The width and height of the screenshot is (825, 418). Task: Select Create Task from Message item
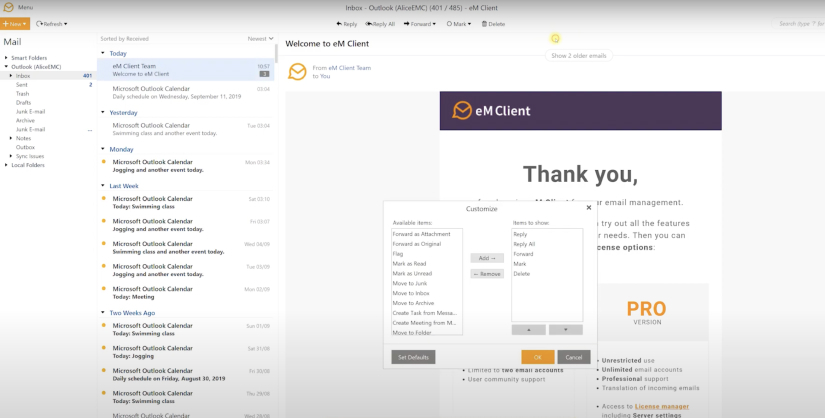pyautogui.click(x=427, y=313)
